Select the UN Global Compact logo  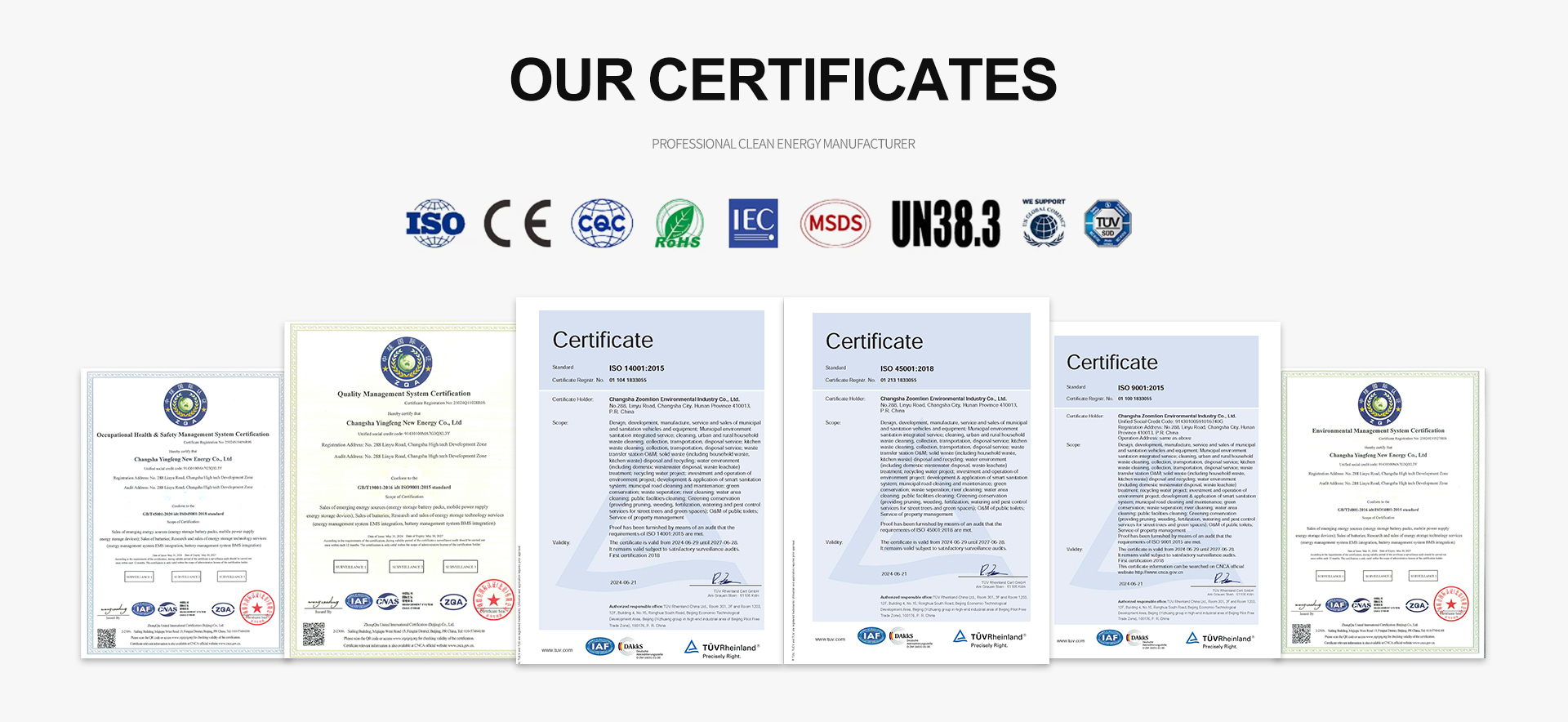click(1044, 222)
